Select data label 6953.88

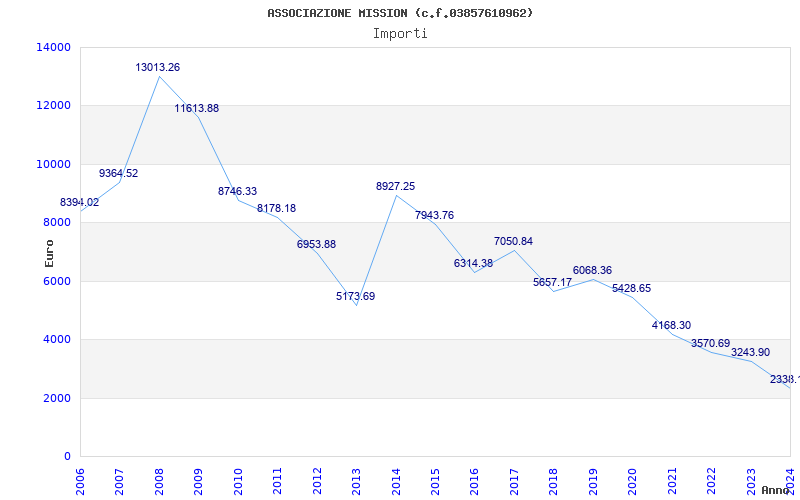[316, 244]
